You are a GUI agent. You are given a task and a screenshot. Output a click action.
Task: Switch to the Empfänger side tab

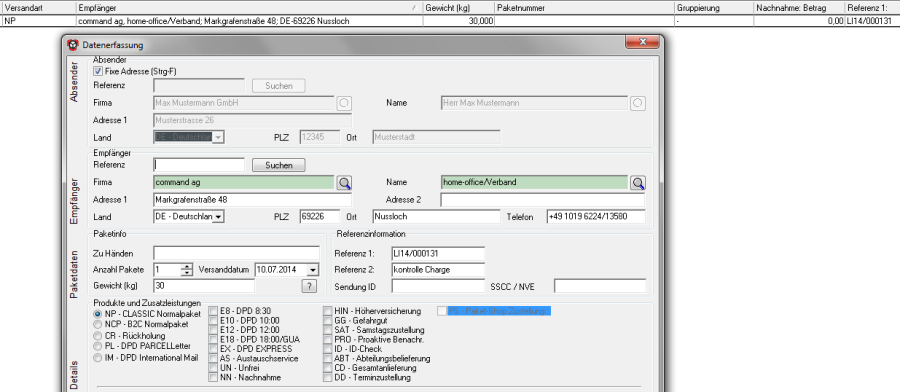[x=73, y=200]
